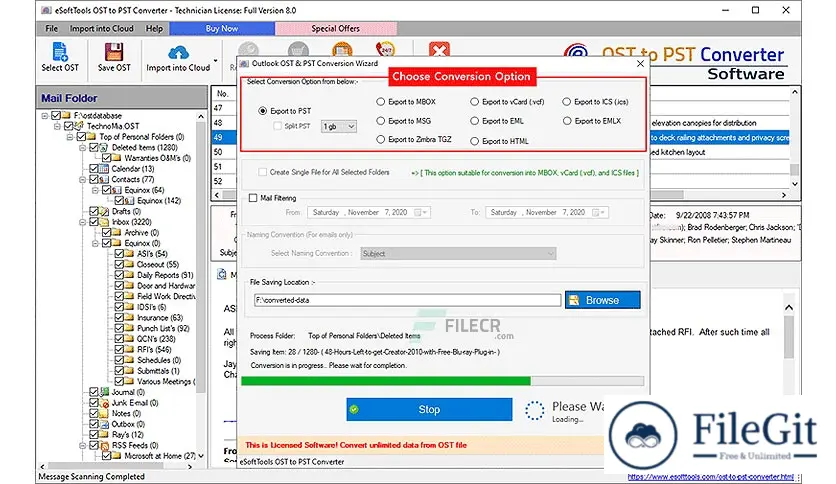Open the Import into Cloud menu
This screenshot has width=836, height=484.
101,29
